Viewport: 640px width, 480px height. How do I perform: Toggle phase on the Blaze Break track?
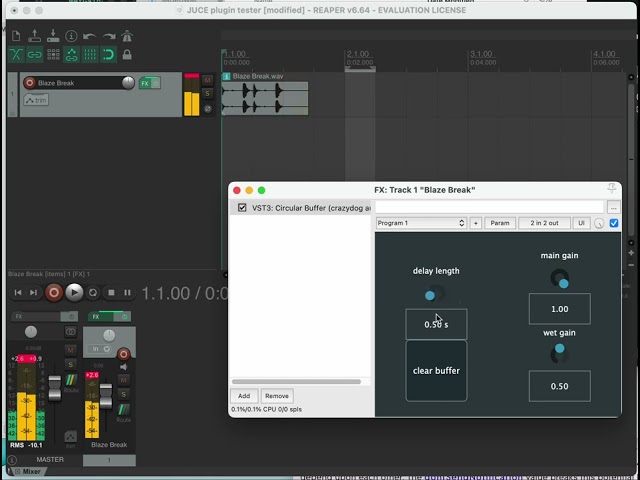click(207, 109)
